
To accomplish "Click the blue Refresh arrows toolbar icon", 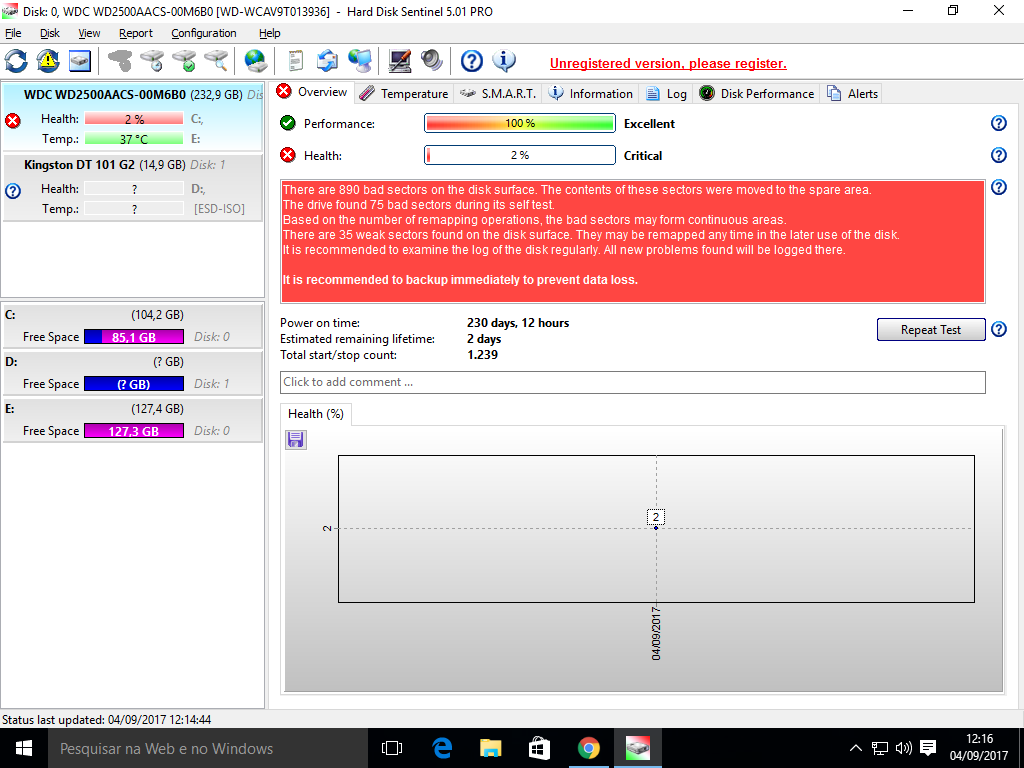I will 16,61.
